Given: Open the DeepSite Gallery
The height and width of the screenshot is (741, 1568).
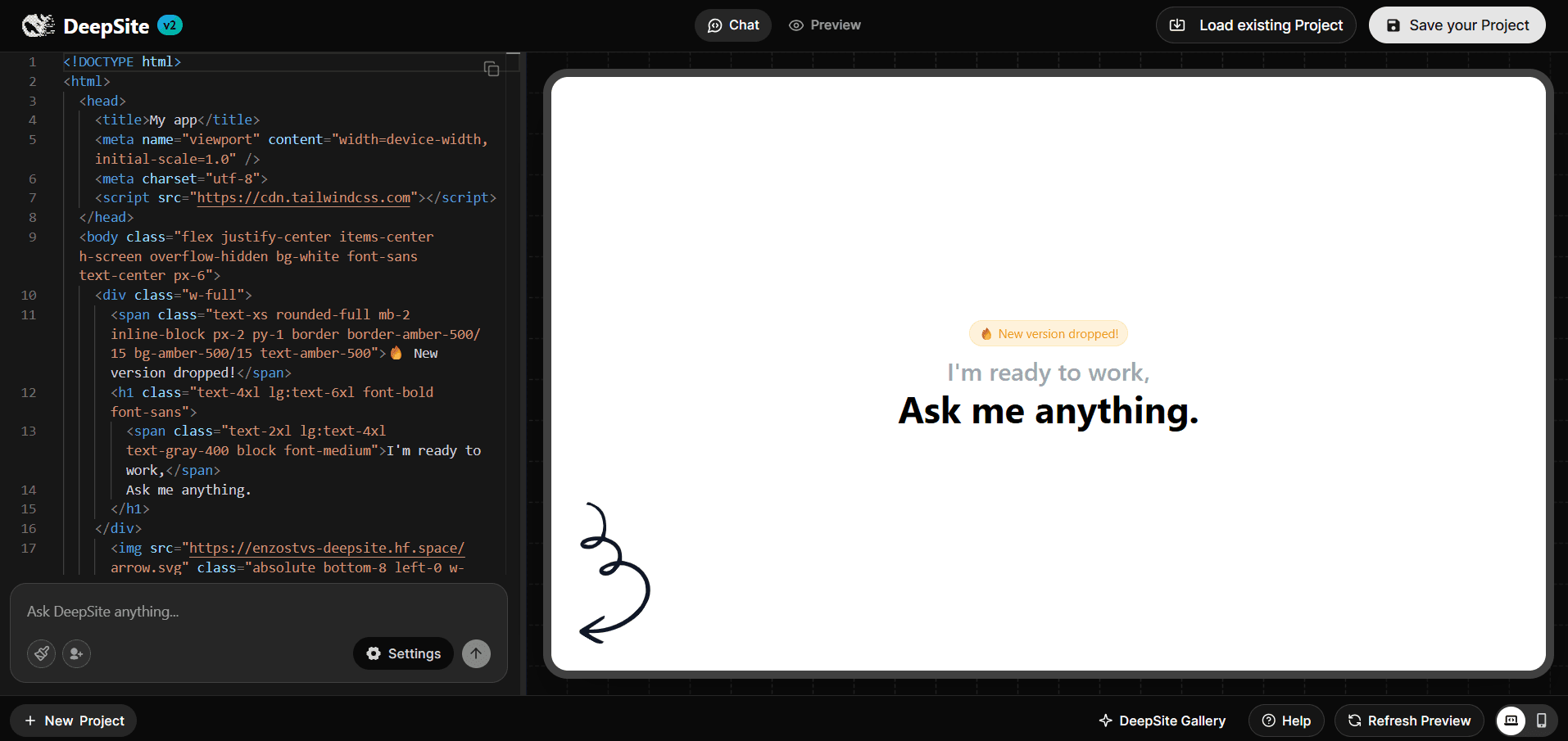Looking at the screenshot, I should point(1161,721).
